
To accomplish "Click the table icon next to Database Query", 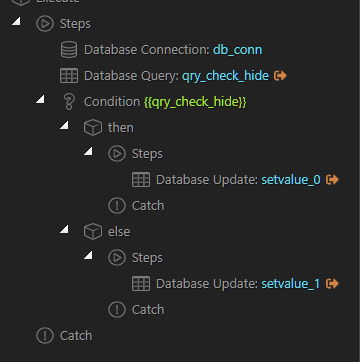I will point(69,76).
